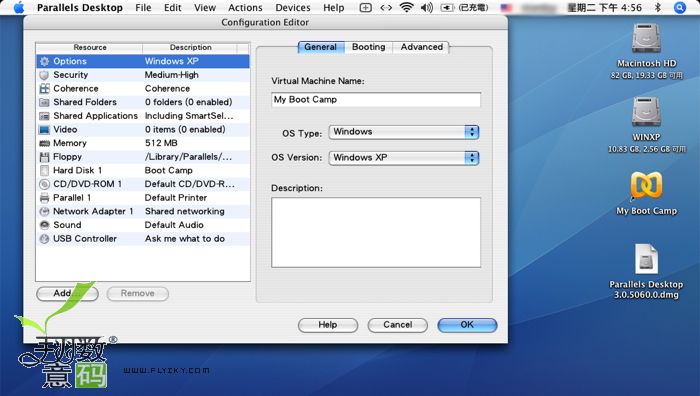Select the "Boot Camp" hard disk description
The width and height of the screenshot is (700, 396).
pos(169,171)
